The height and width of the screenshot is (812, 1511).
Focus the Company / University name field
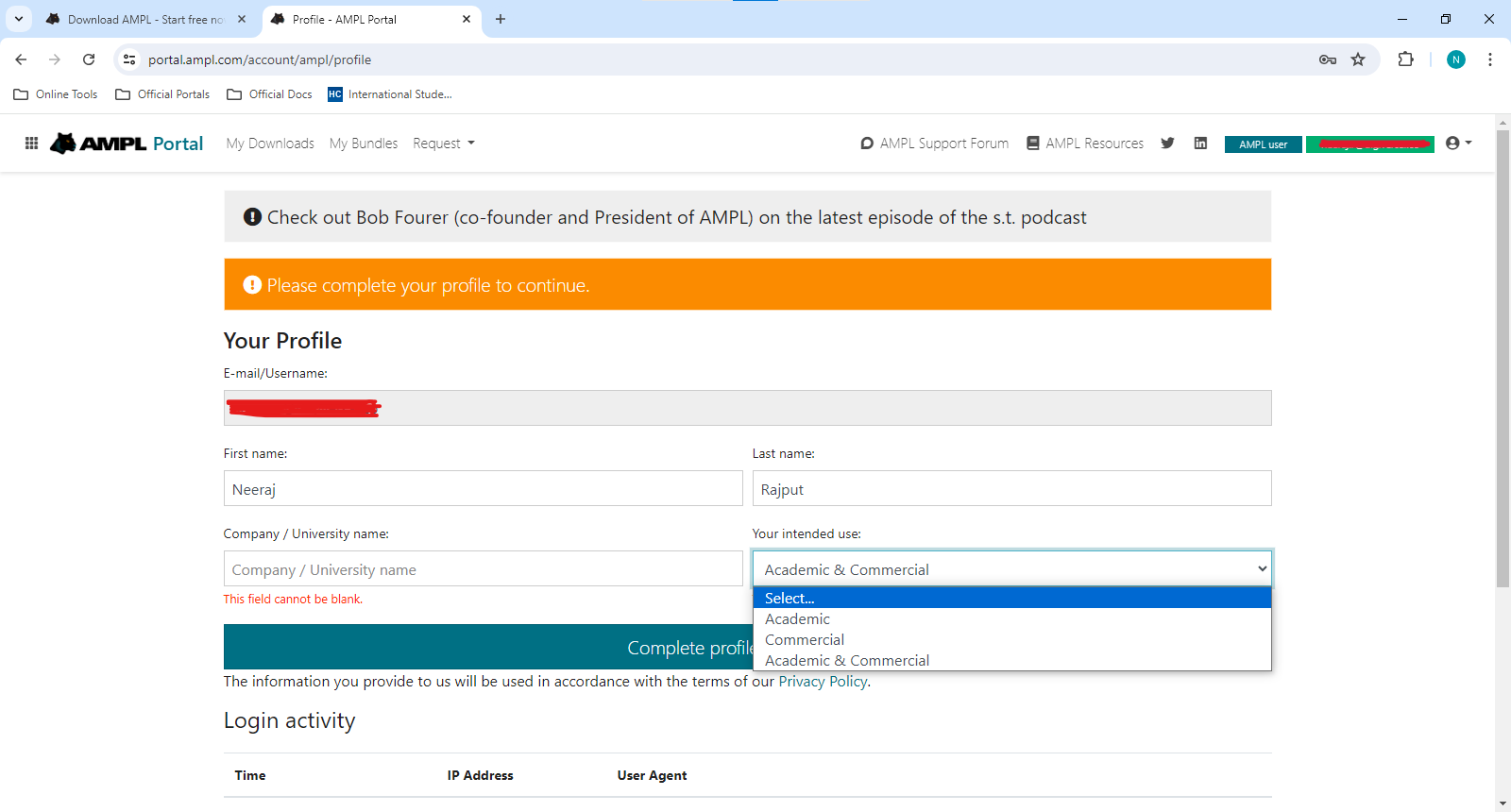484,568
